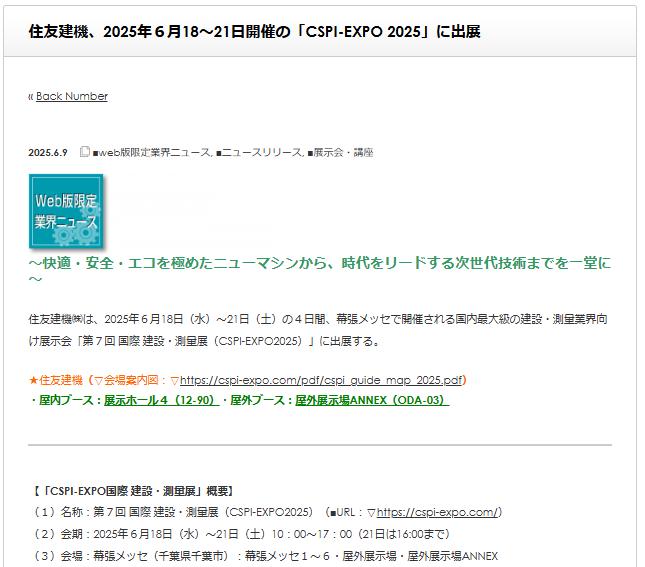Viewport: 645px width, 567px height.
Task: Open the ■web版限定業界ニュース category link
Action: [x=152, y=153]
